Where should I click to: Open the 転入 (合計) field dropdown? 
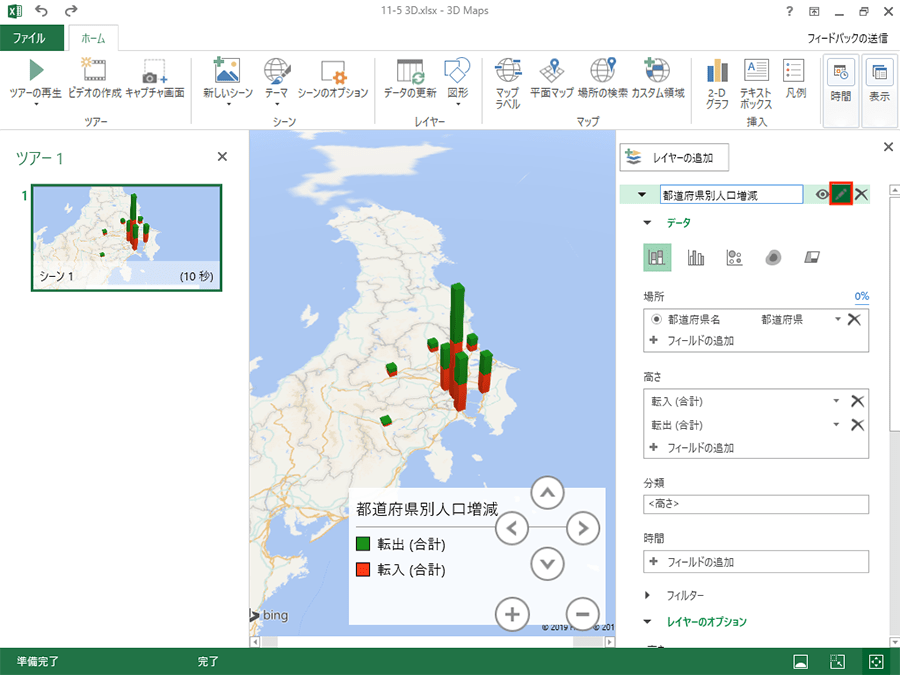pyautogui.click(x=836, y=401)
